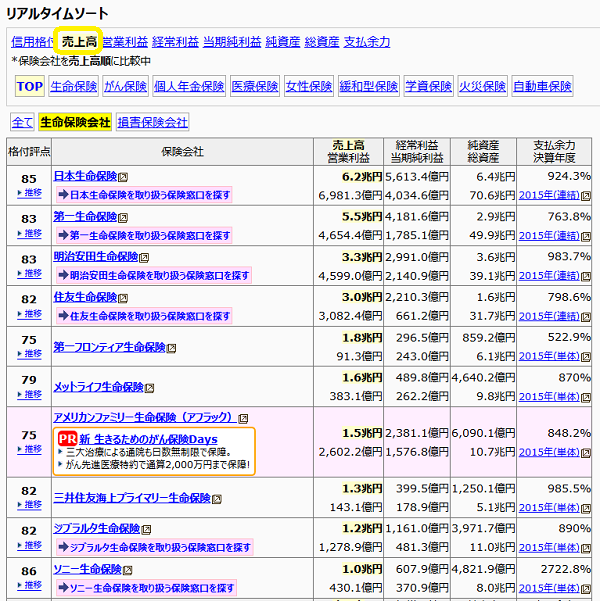Sort by 純資産
The height and width of the screenshot is (601, 600).
coord(283,42)
